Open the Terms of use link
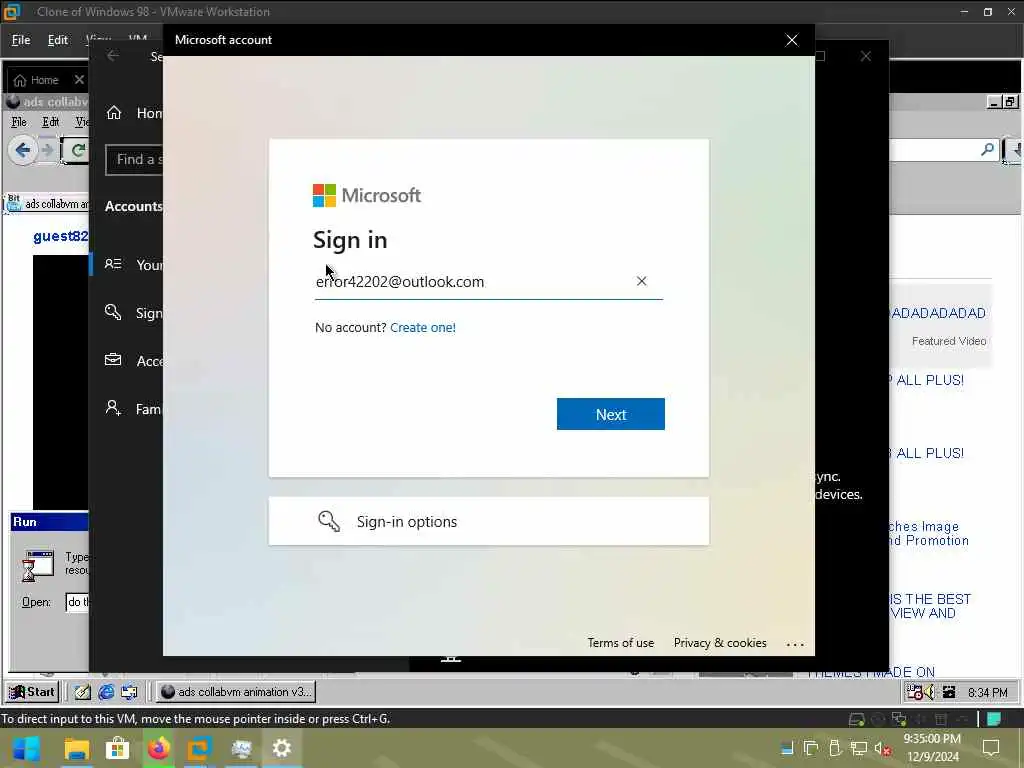 point(620,643)
